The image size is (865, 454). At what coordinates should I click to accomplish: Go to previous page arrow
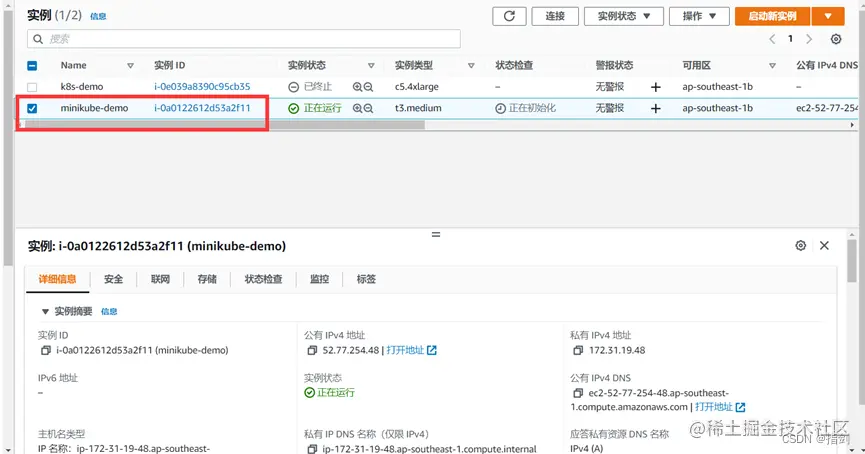click(772, 39)
